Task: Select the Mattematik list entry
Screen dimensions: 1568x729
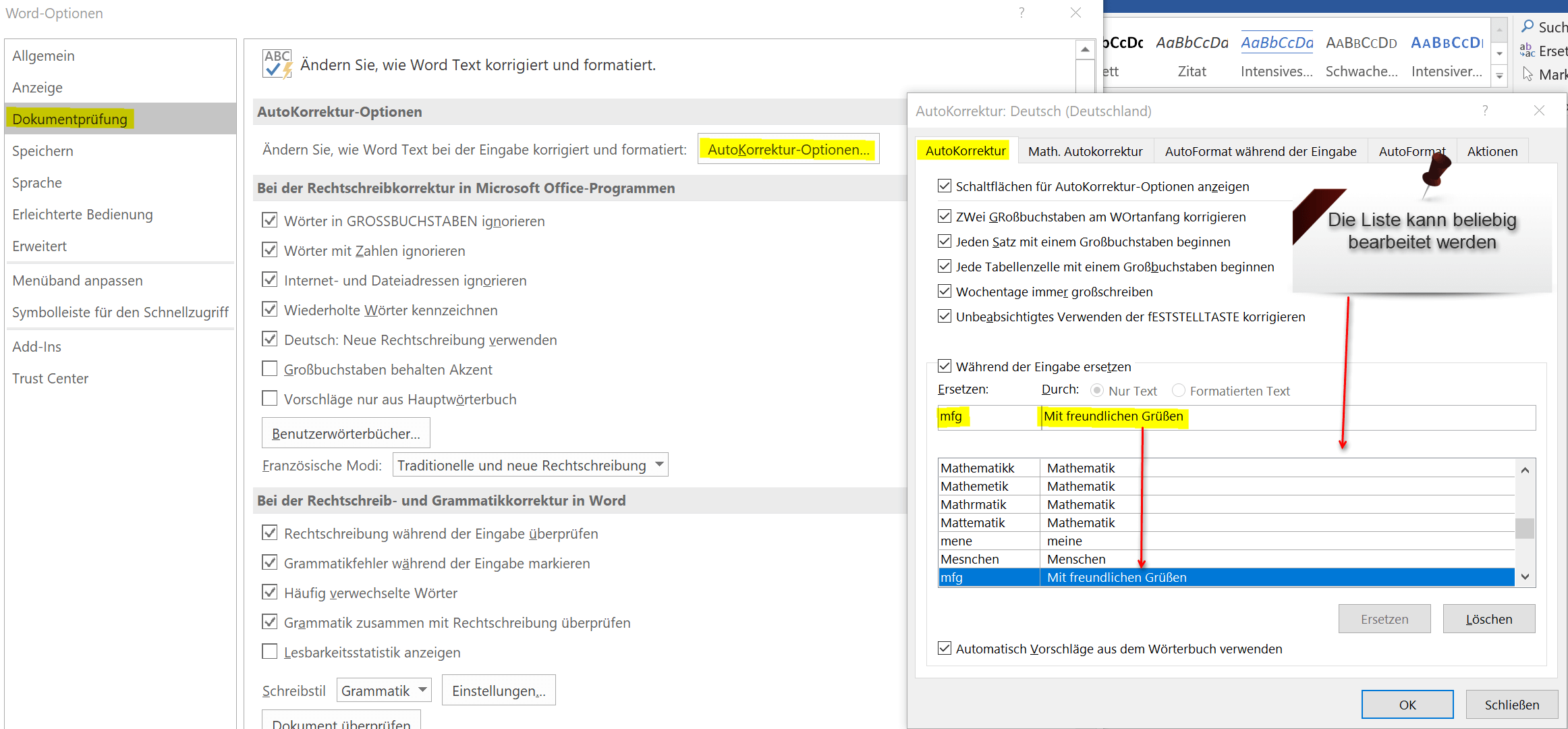Action: click(1227, 522)
